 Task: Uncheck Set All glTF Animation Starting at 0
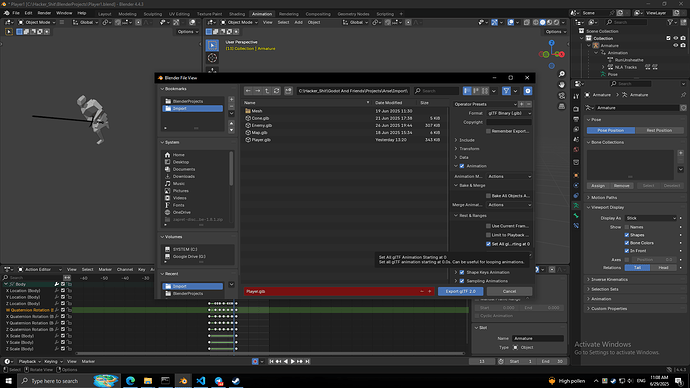[x=488, y=244]
